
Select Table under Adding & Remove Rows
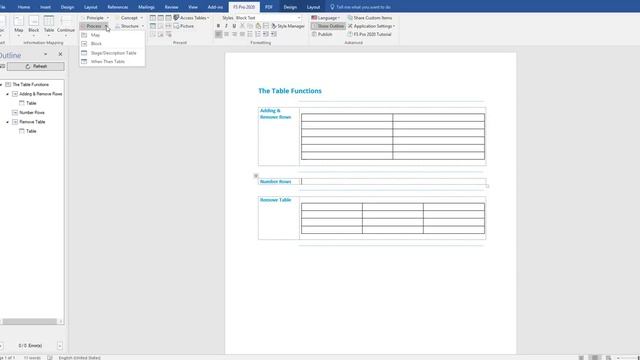(31, 103)
